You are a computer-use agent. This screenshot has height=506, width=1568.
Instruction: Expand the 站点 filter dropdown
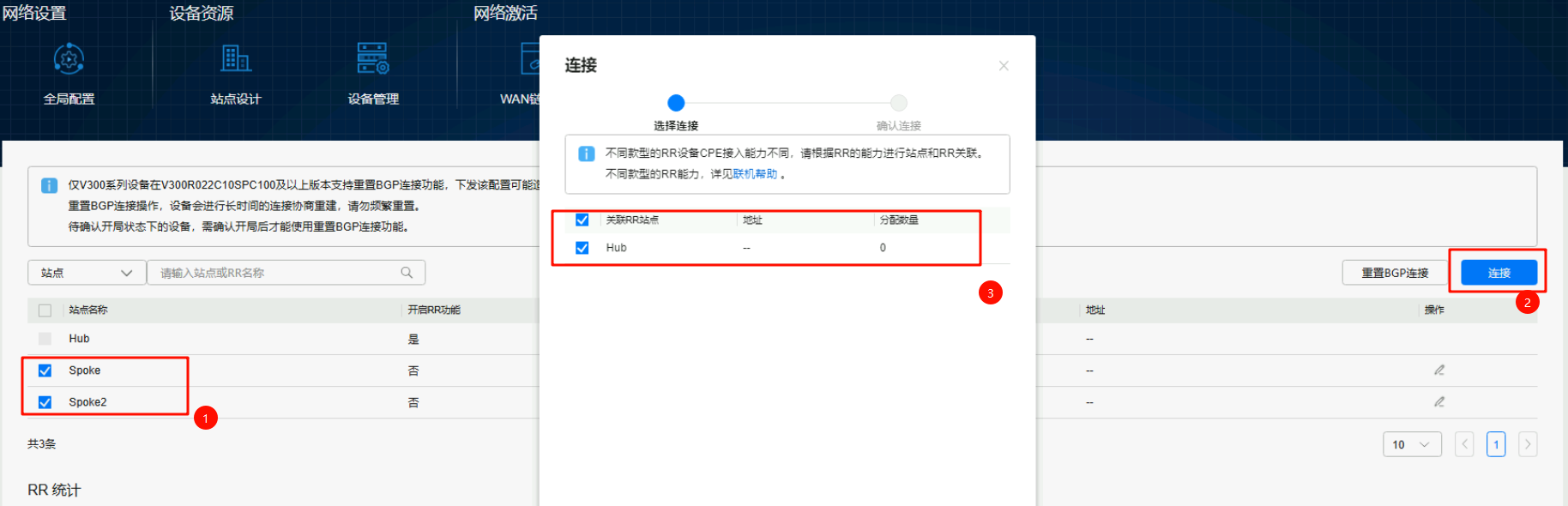tap(87, 273)
